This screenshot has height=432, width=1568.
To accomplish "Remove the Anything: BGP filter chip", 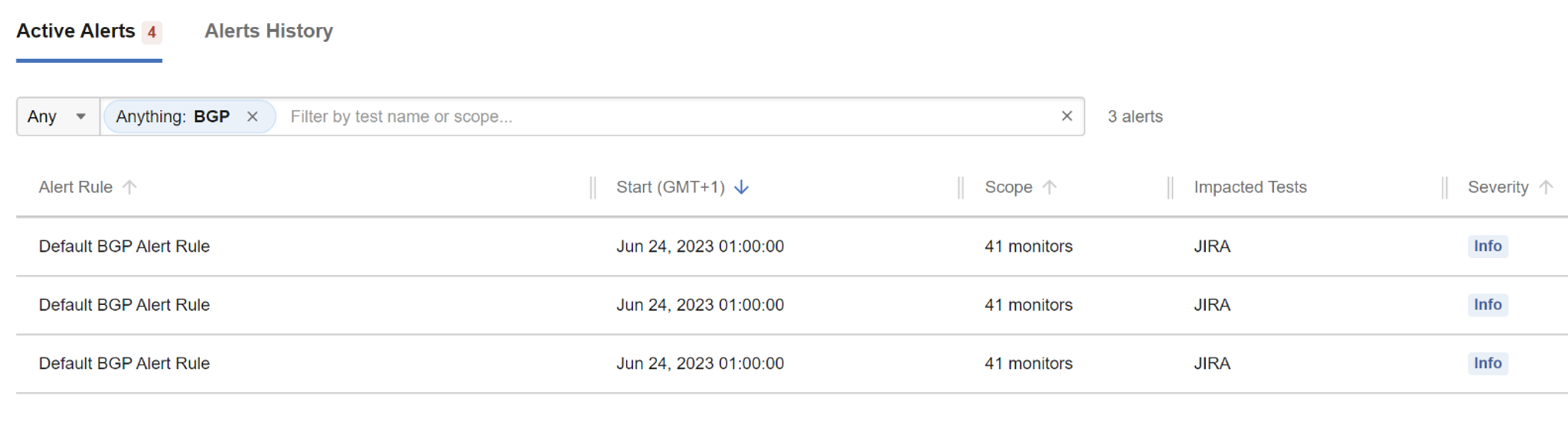I will pos(252,116).
